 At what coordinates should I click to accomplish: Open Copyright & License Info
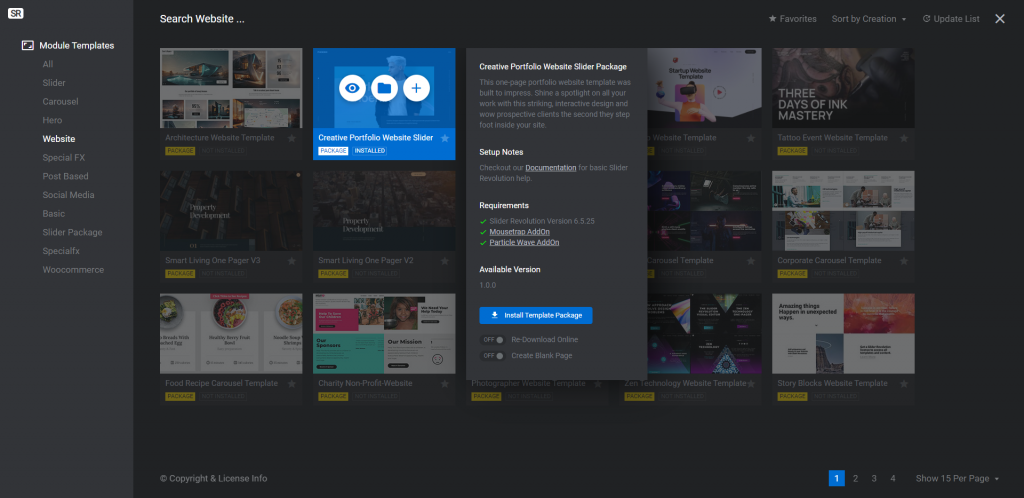(x=214, y=478)
